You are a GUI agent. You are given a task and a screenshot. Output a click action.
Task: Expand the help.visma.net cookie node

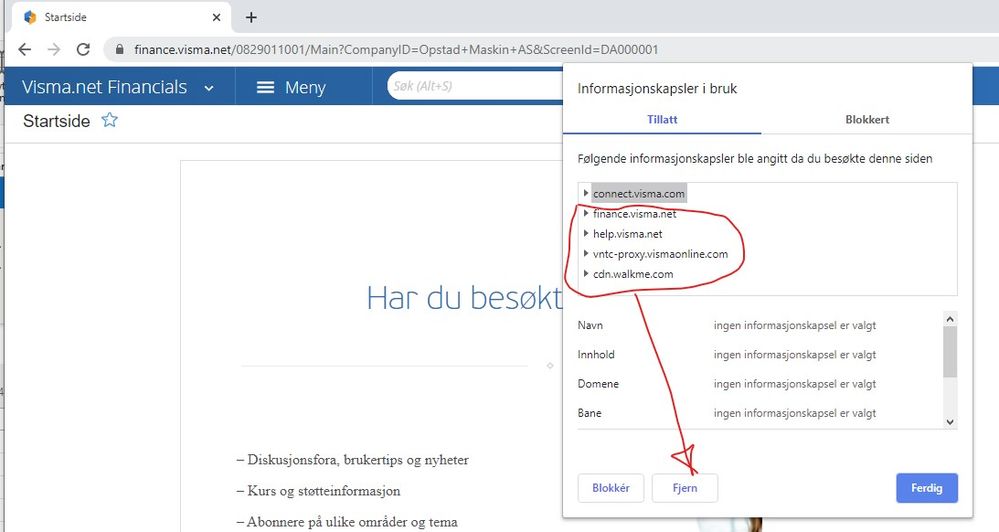(x=586, y=234)
